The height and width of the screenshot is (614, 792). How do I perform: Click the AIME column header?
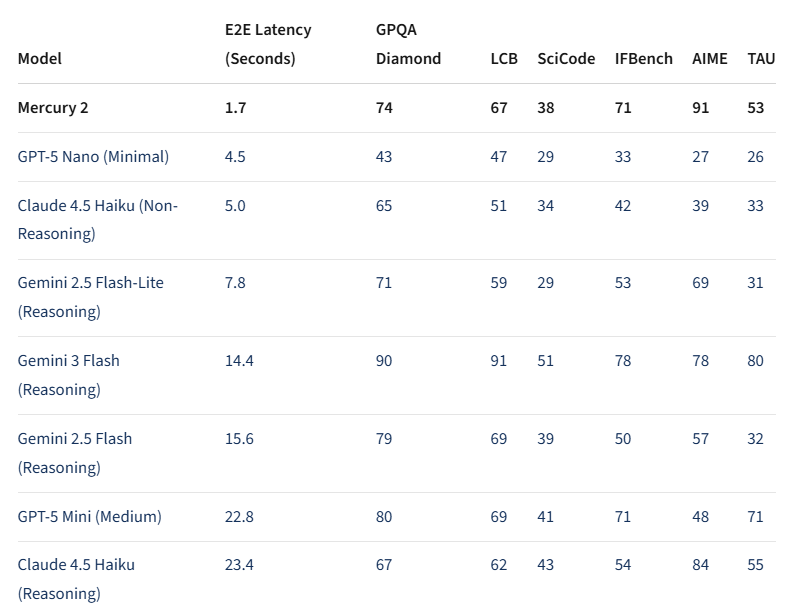tap(710, 59)
